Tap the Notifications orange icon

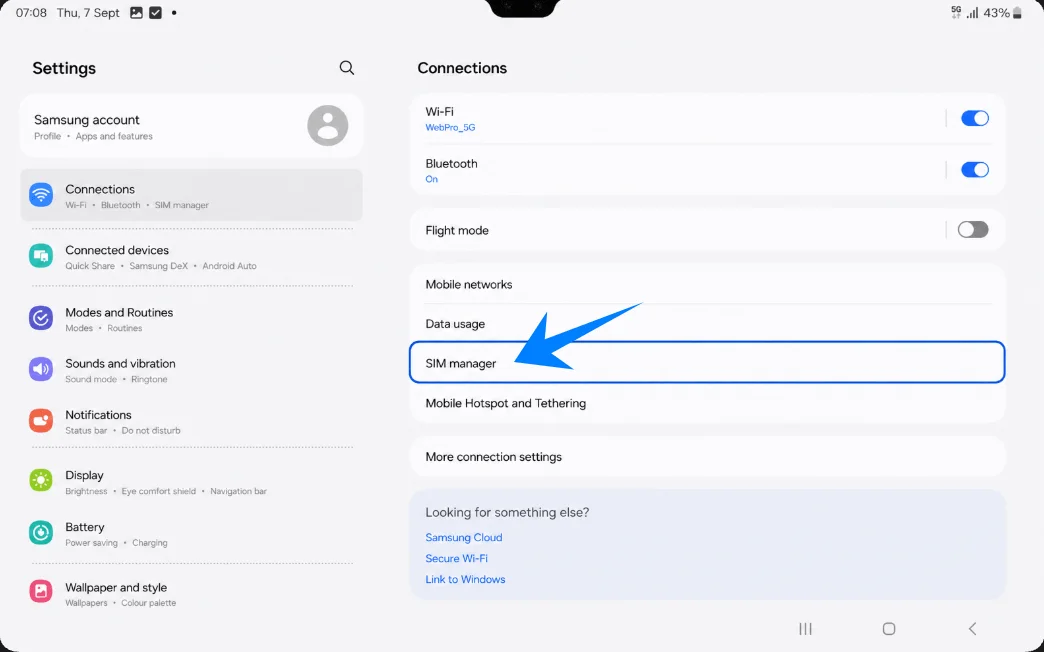41,420
